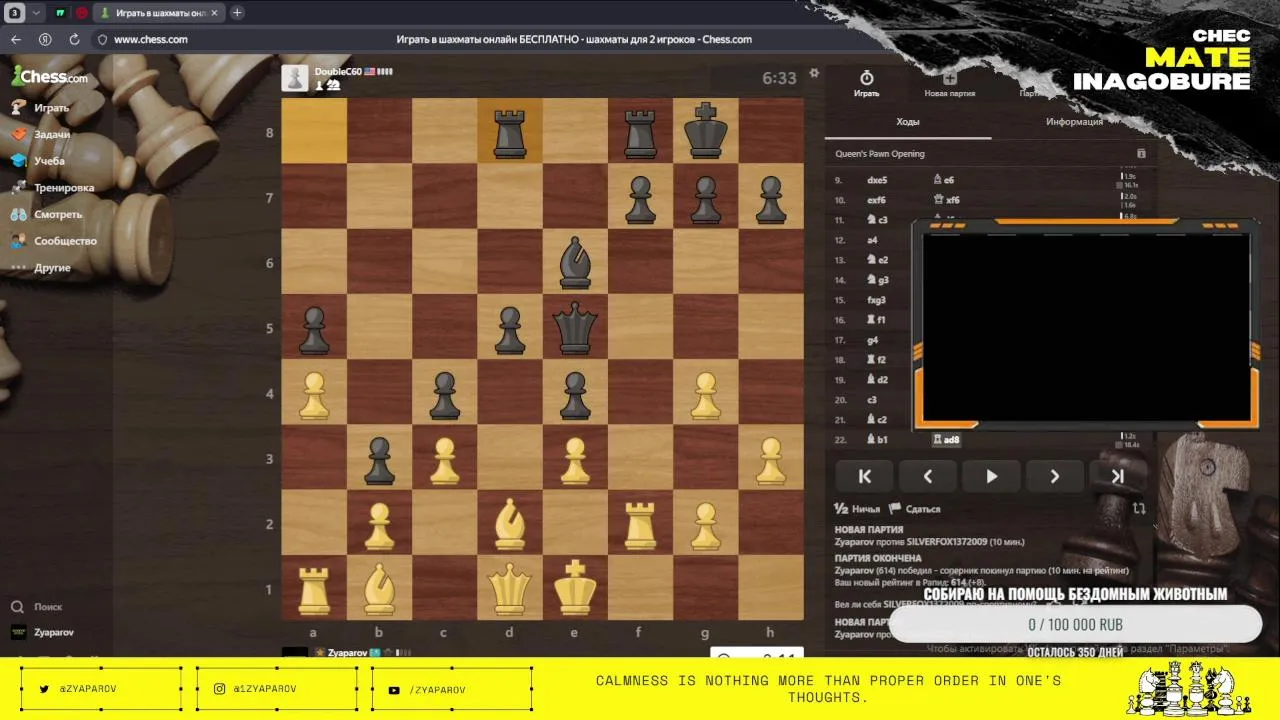
Task: Switch to the Ходы moves tab
Action: pos(908,122)
